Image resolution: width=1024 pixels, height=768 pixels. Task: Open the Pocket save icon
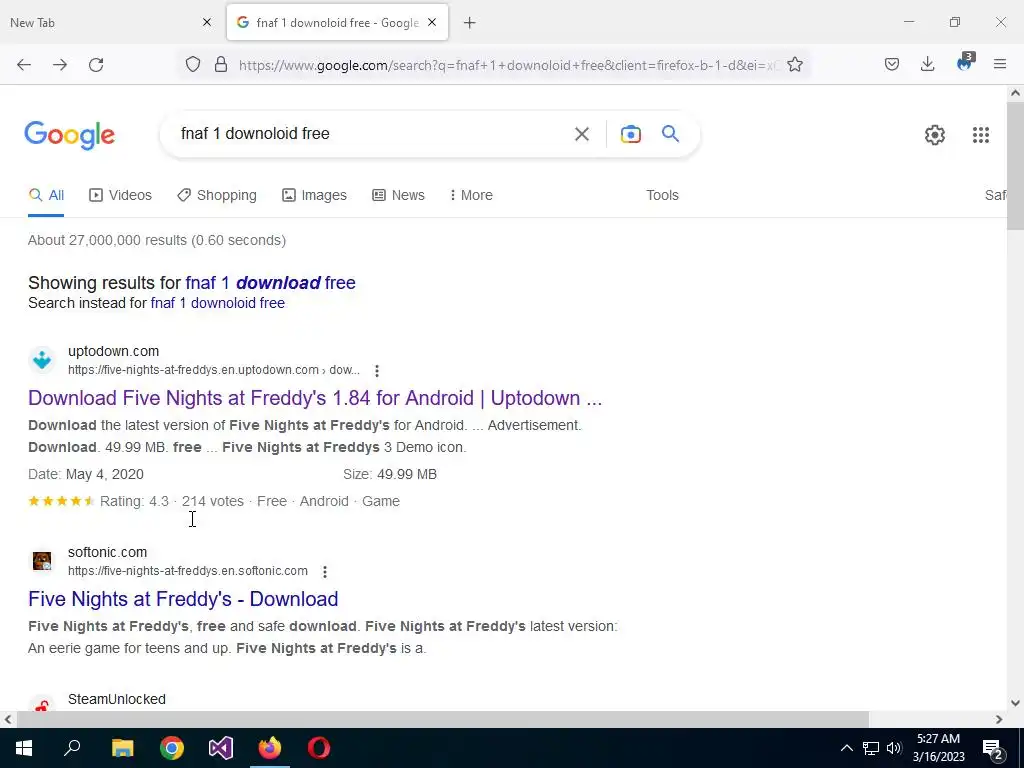[891, 64]
